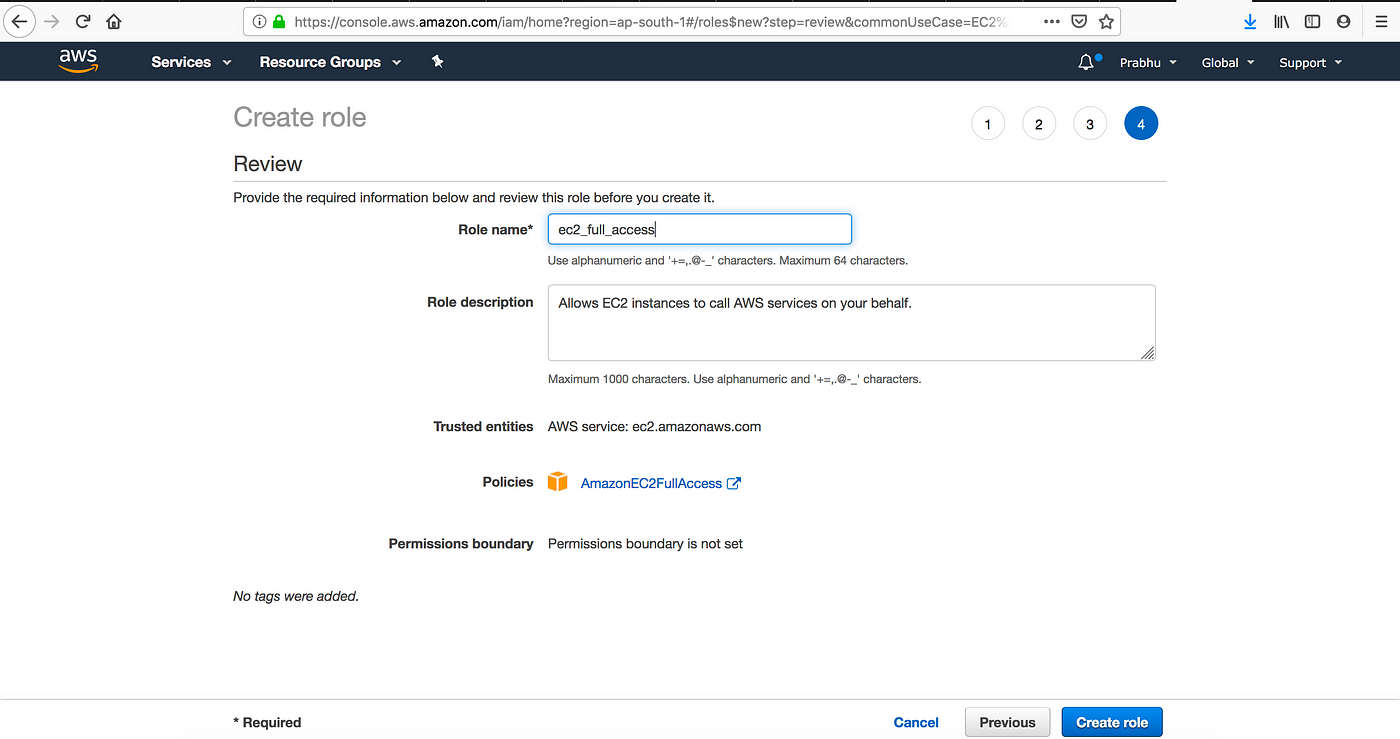Click the Previous button
1400x739 pixels.
pos(1008,722)
